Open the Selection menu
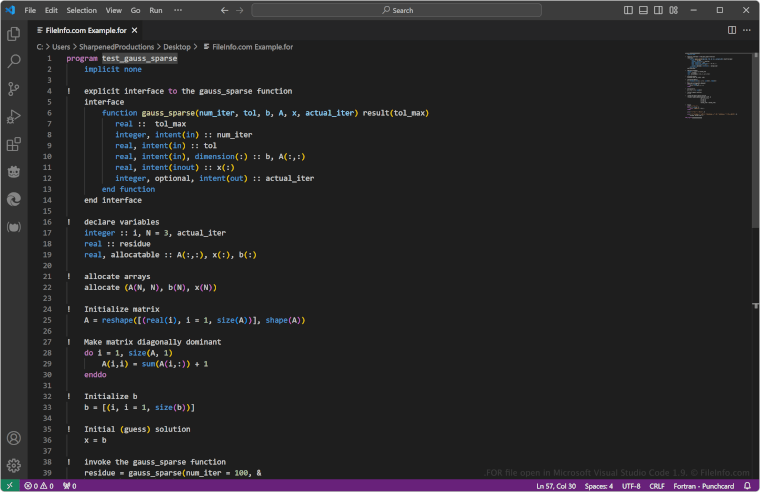 click(x=82, y=10)
